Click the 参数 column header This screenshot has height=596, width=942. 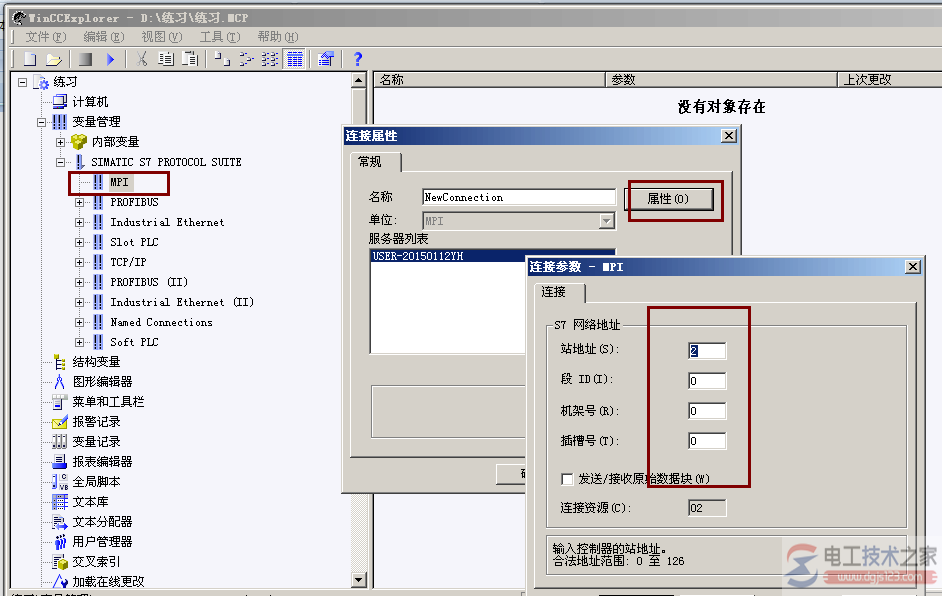click(721, 79)
